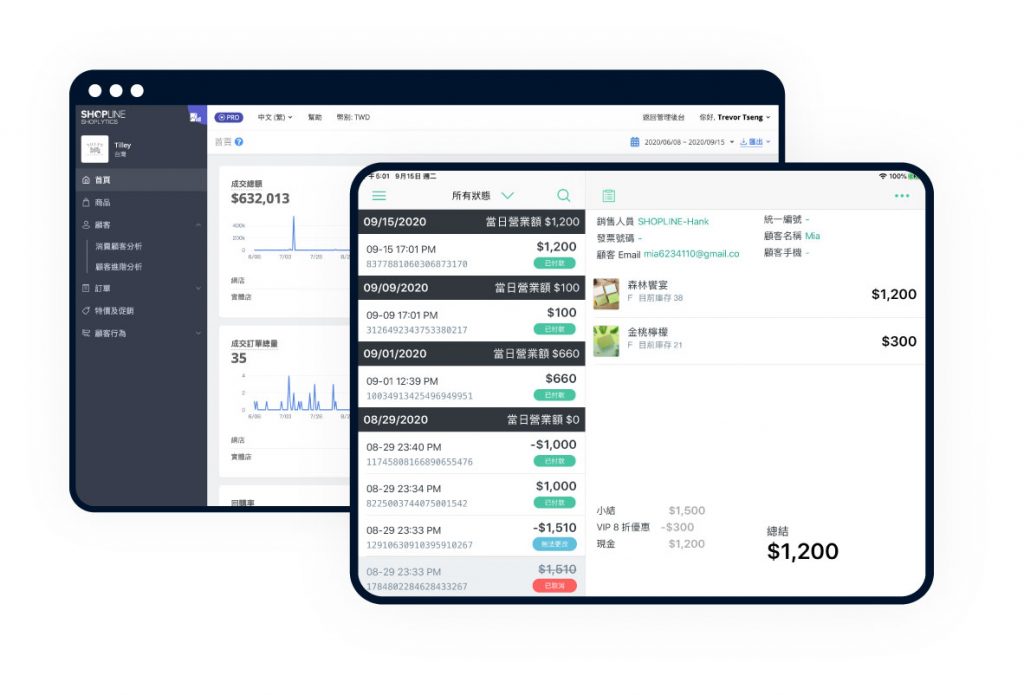Click the 幣別: TWD currency label

(353, 118)
